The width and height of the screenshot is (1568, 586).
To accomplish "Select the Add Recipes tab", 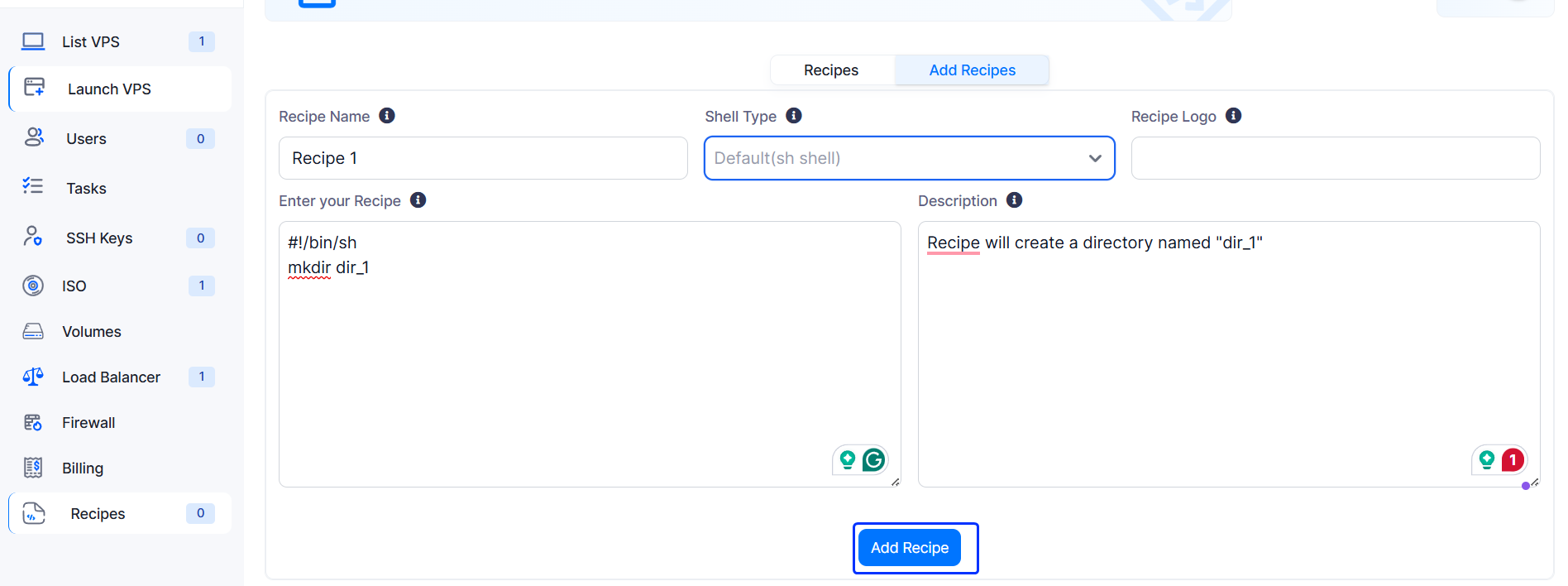I will pos(972,70).
